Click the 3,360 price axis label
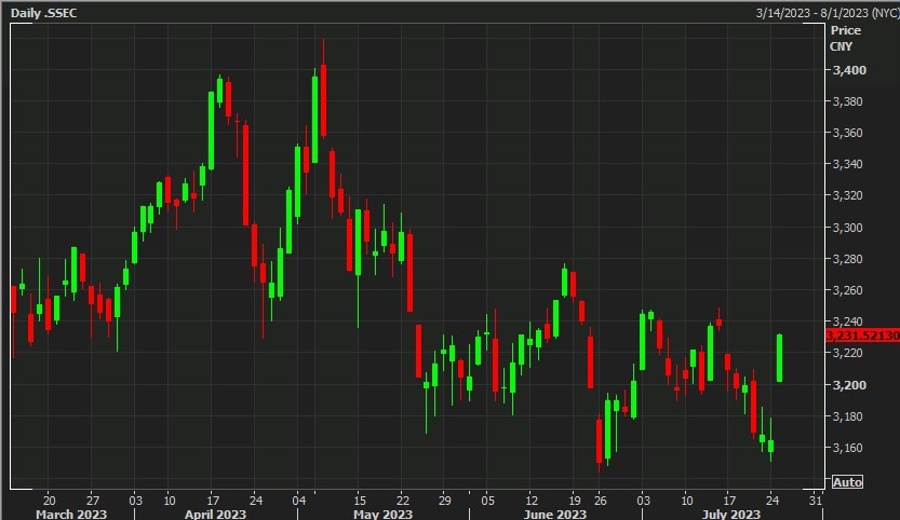Image resolution: width=900 pixels, height=520 pixels. pos(847,133)
